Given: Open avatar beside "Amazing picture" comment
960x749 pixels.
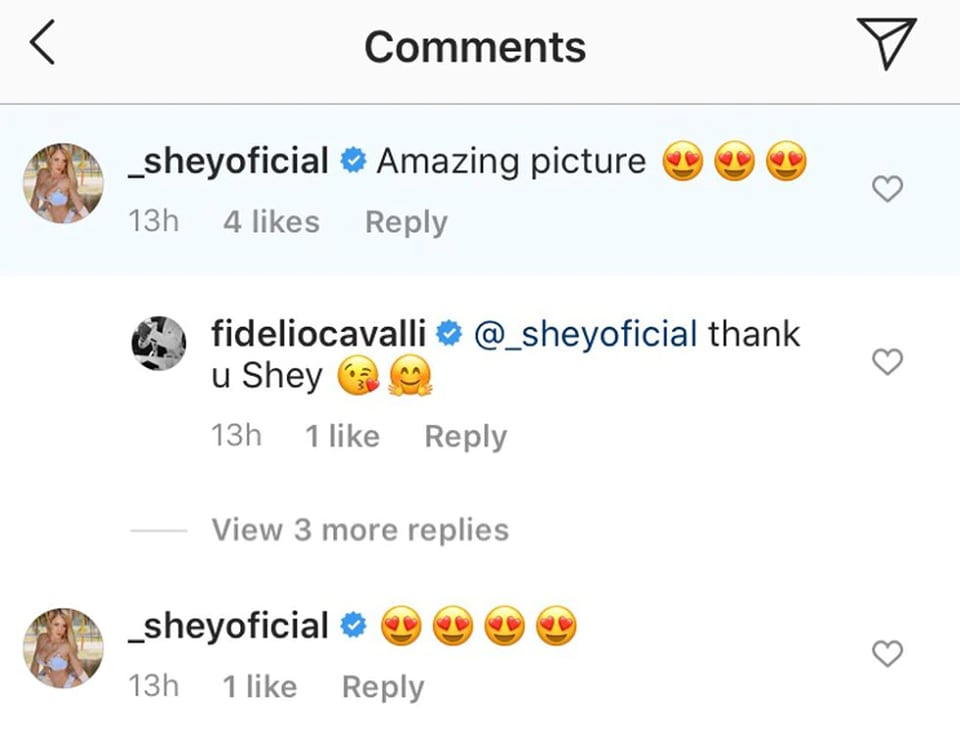Looking at the screenshot, I should pos(63,183).
